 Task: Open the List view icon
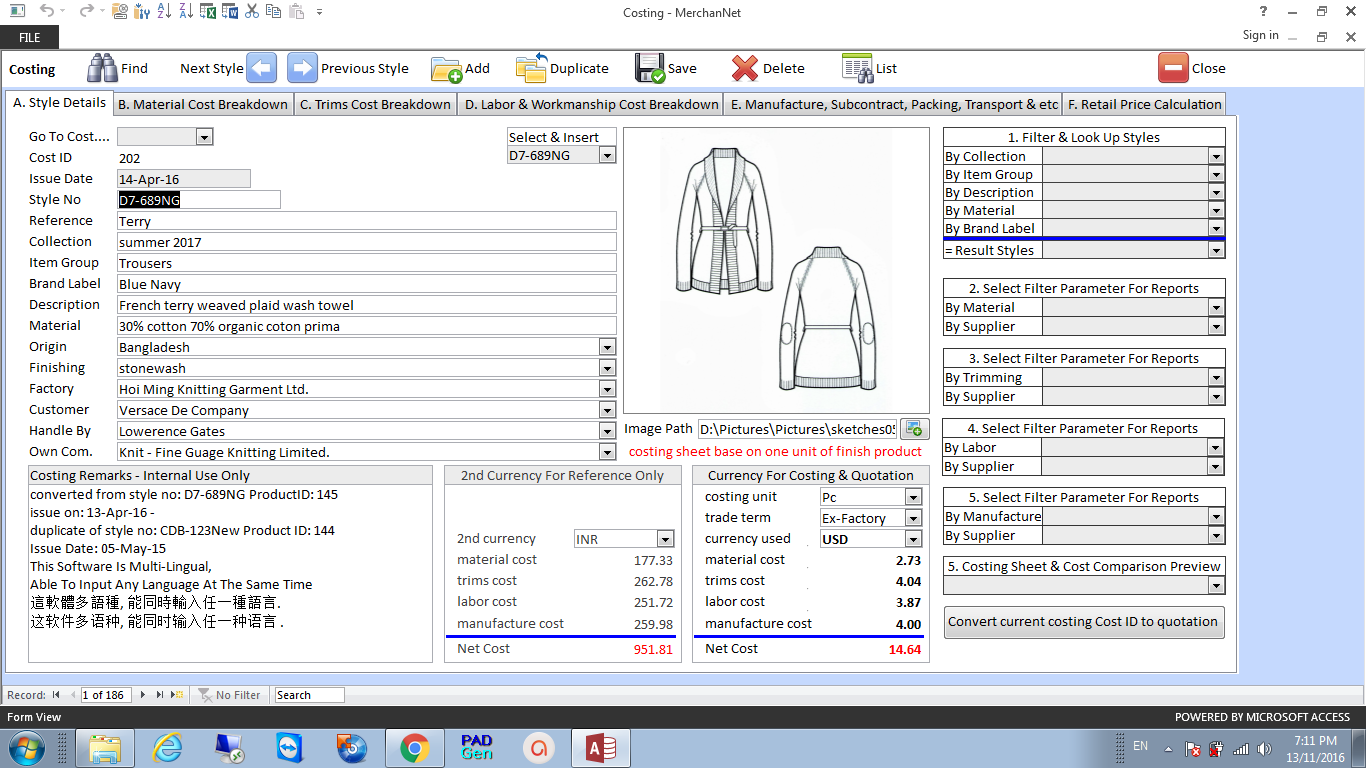coord(857,68)
